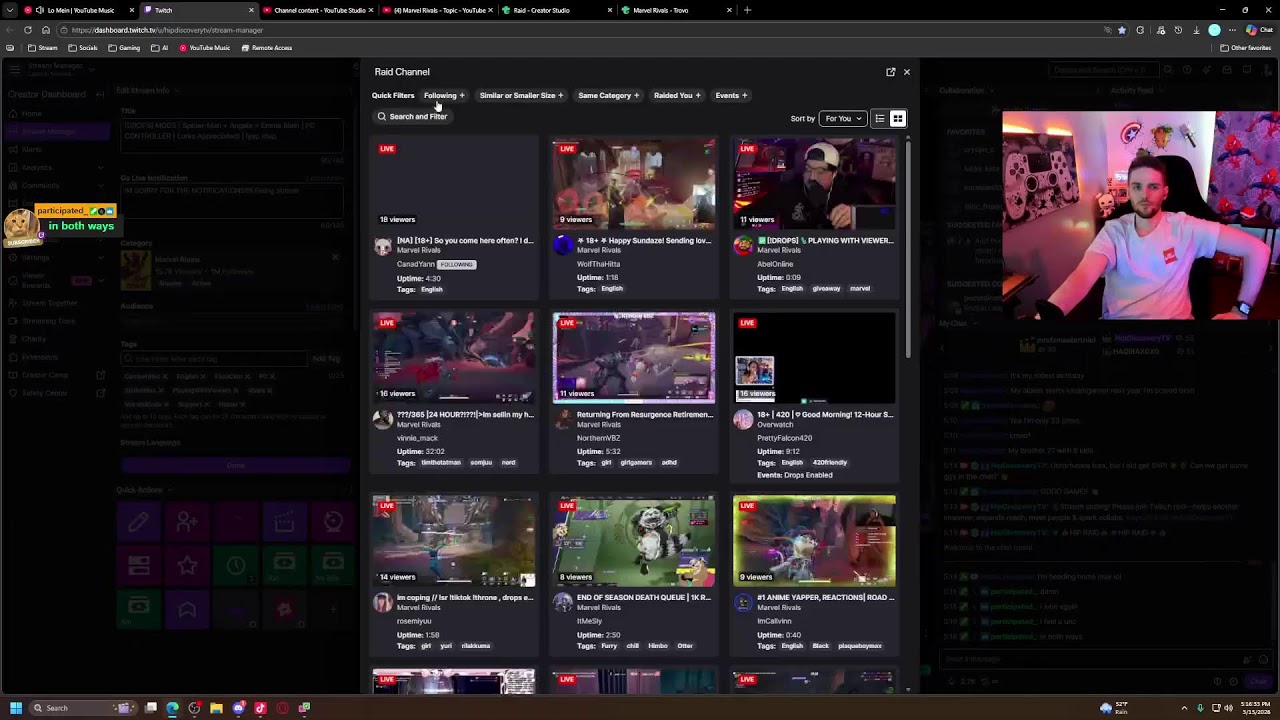Select rosemiyuu's stream thumbnail
The width and height of the screenshot is (1280, 720).
[454, 541]
